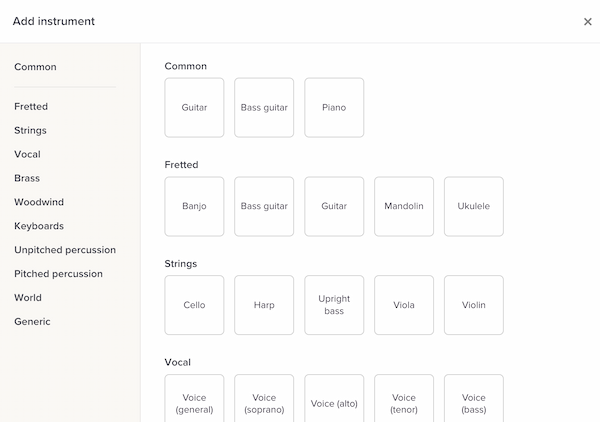The width and height of the screenshot is (600, 422).
Task: Go to the Woodwind category
Action: click(39, 202)
